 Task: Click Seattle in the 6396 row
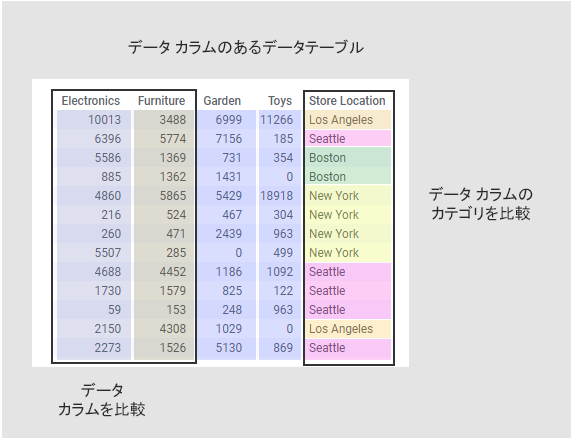tap(327, 139)
